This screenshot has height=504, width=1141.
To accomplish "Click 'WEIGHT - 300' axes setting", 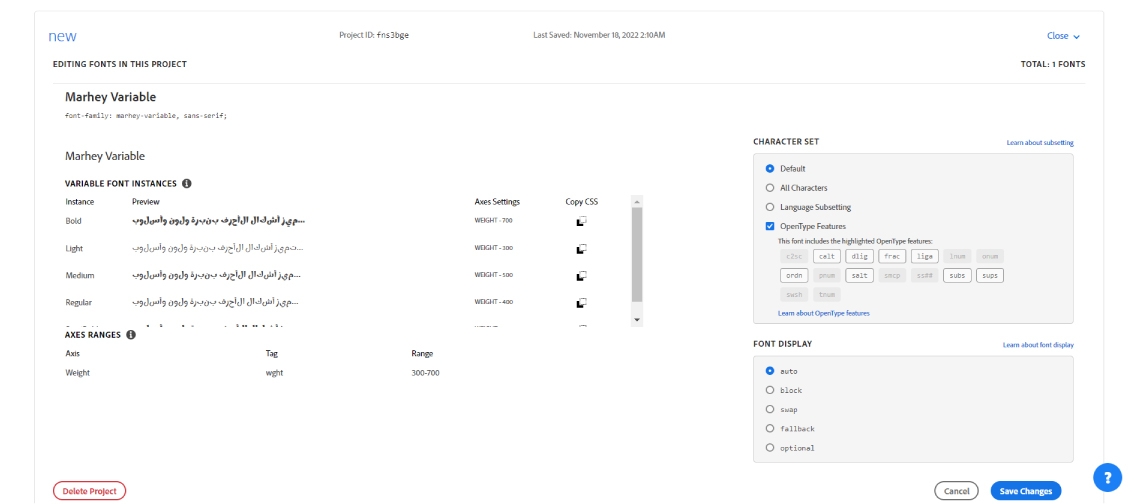I will click(x=493, y=248).
